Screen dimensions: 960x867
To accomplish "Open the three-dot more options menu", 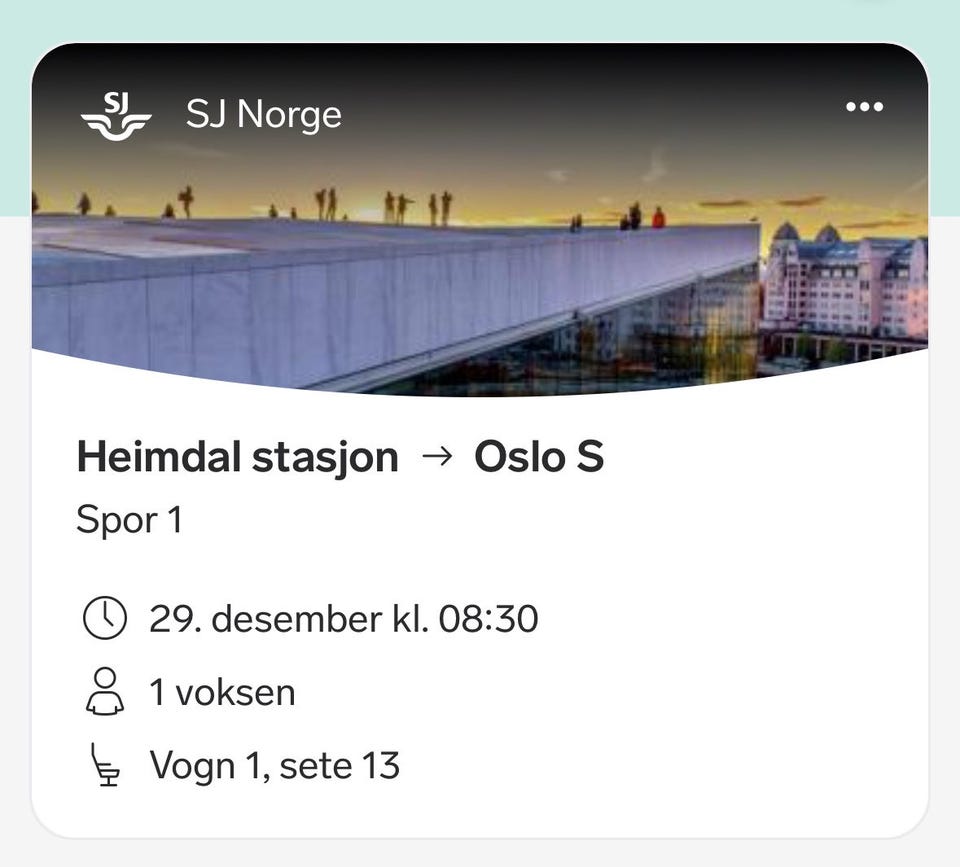I will (x=864, y=107).
